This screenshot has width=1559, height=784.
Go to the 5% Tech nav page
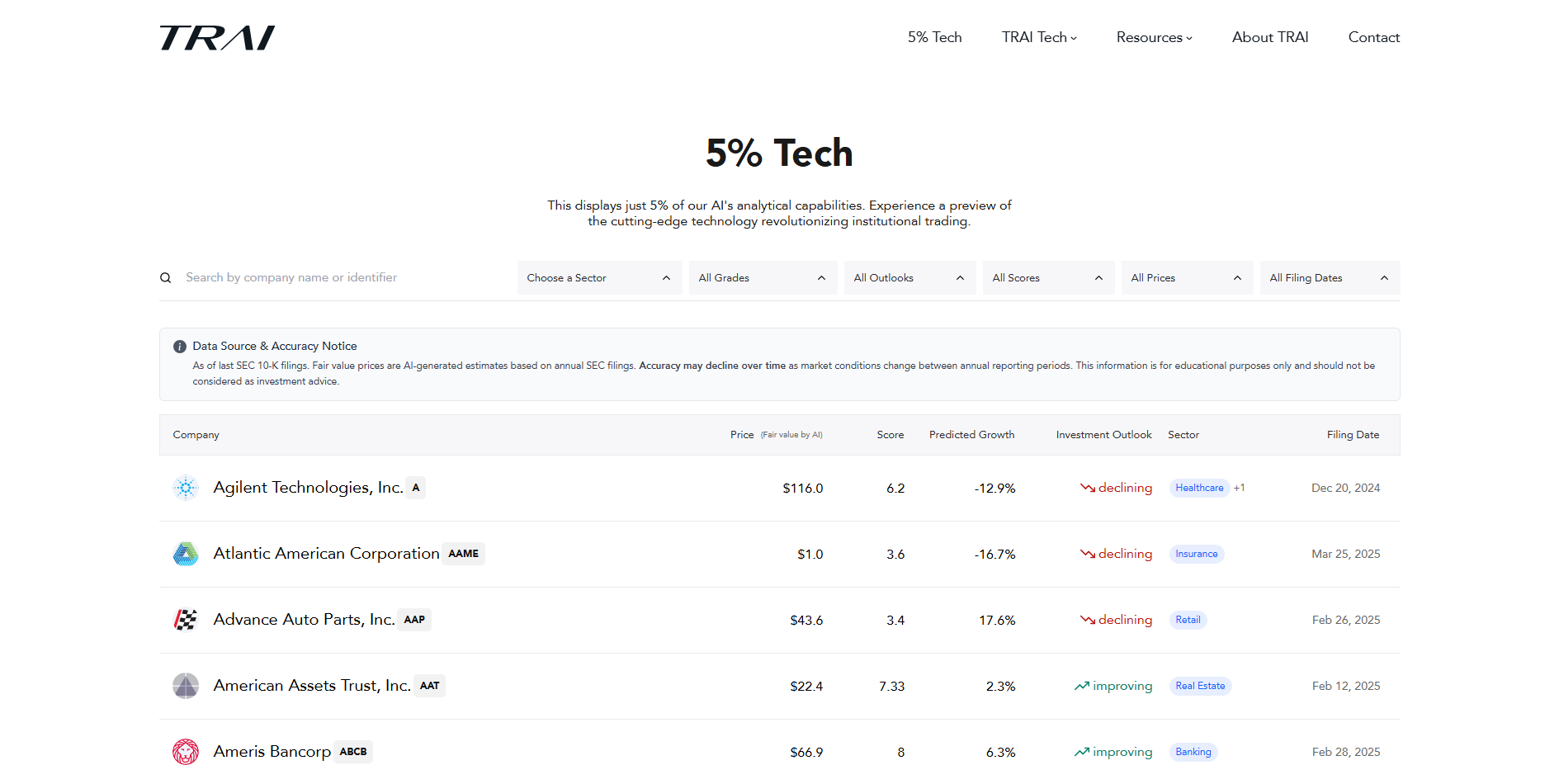tap(935, 37)
